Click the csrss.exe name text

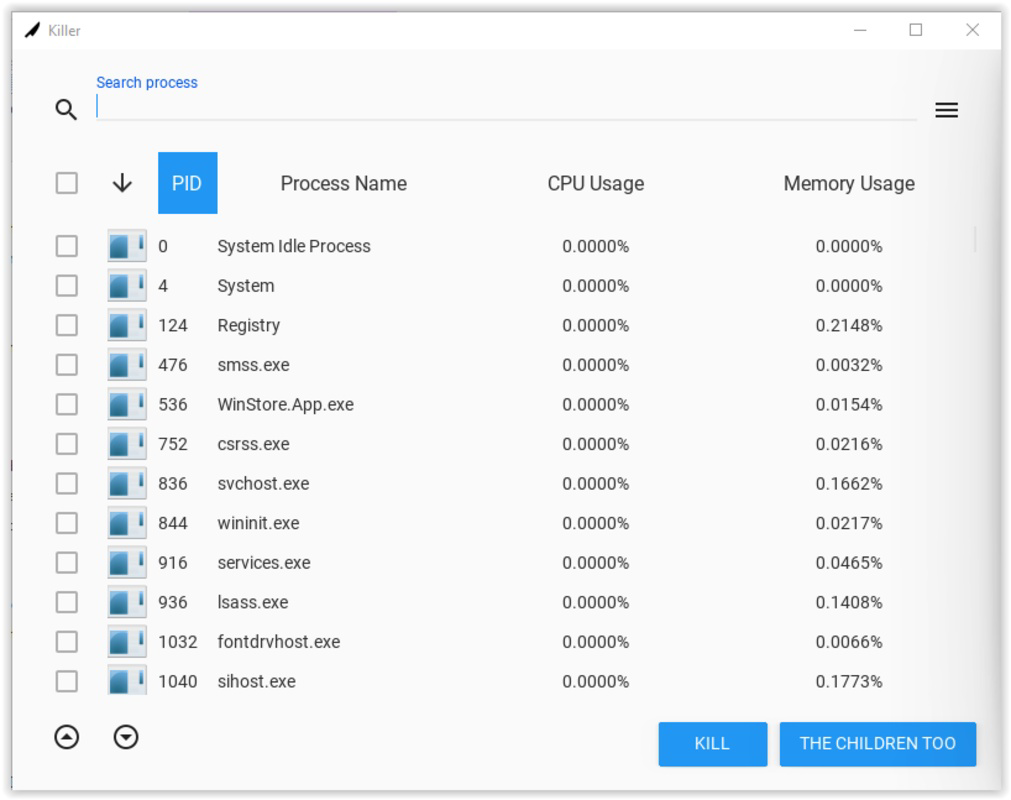click(253, 444)
